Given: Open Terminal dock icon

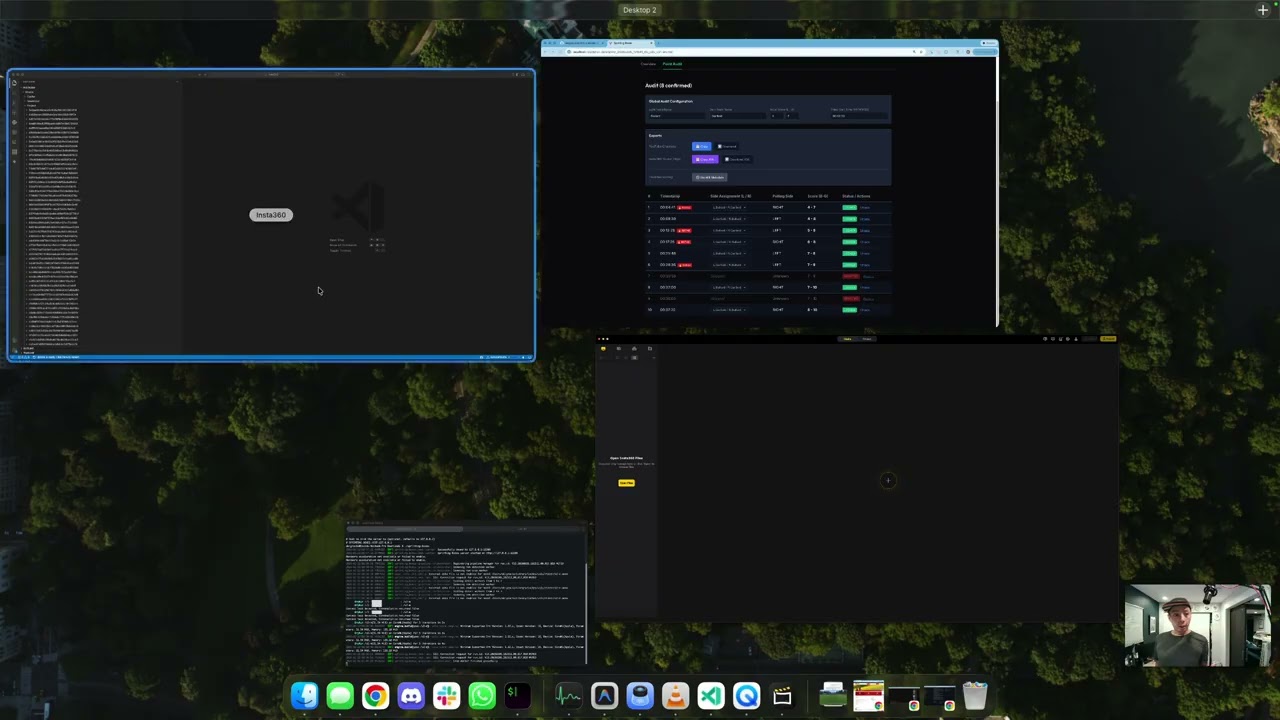Looking at the screenshot, I should pyautogui.click(x=517, y=696).
